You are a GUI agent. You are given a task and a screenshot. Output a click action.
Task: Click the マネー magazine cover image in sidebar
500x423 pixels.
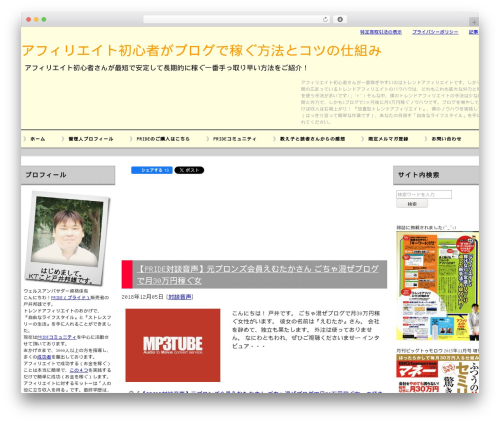(x=437, y=373)
